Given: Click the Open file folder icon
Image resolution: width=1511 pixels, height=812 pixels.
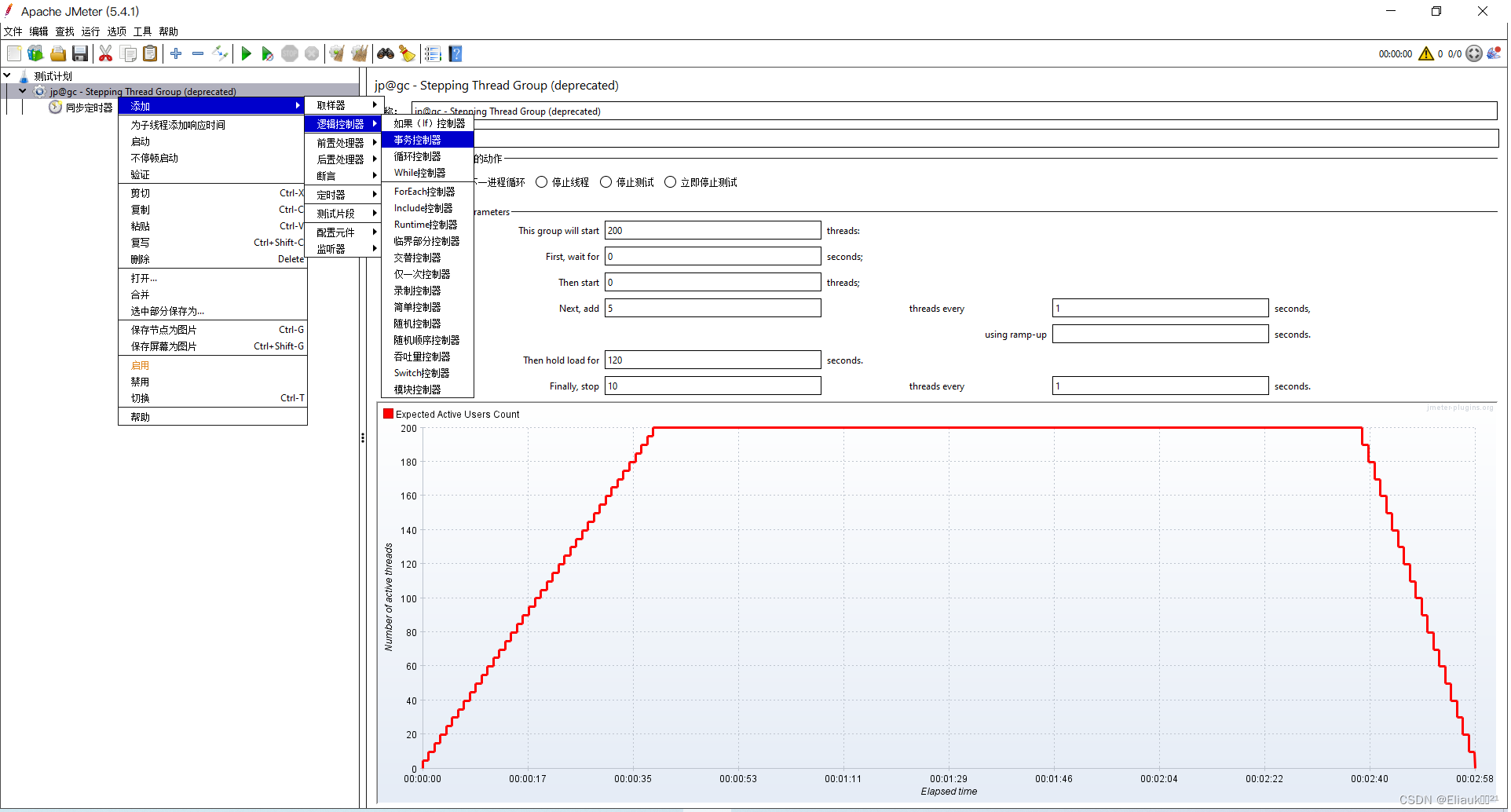Looking at the screenshot, I should pyautogui.click(x=57, y=53).
